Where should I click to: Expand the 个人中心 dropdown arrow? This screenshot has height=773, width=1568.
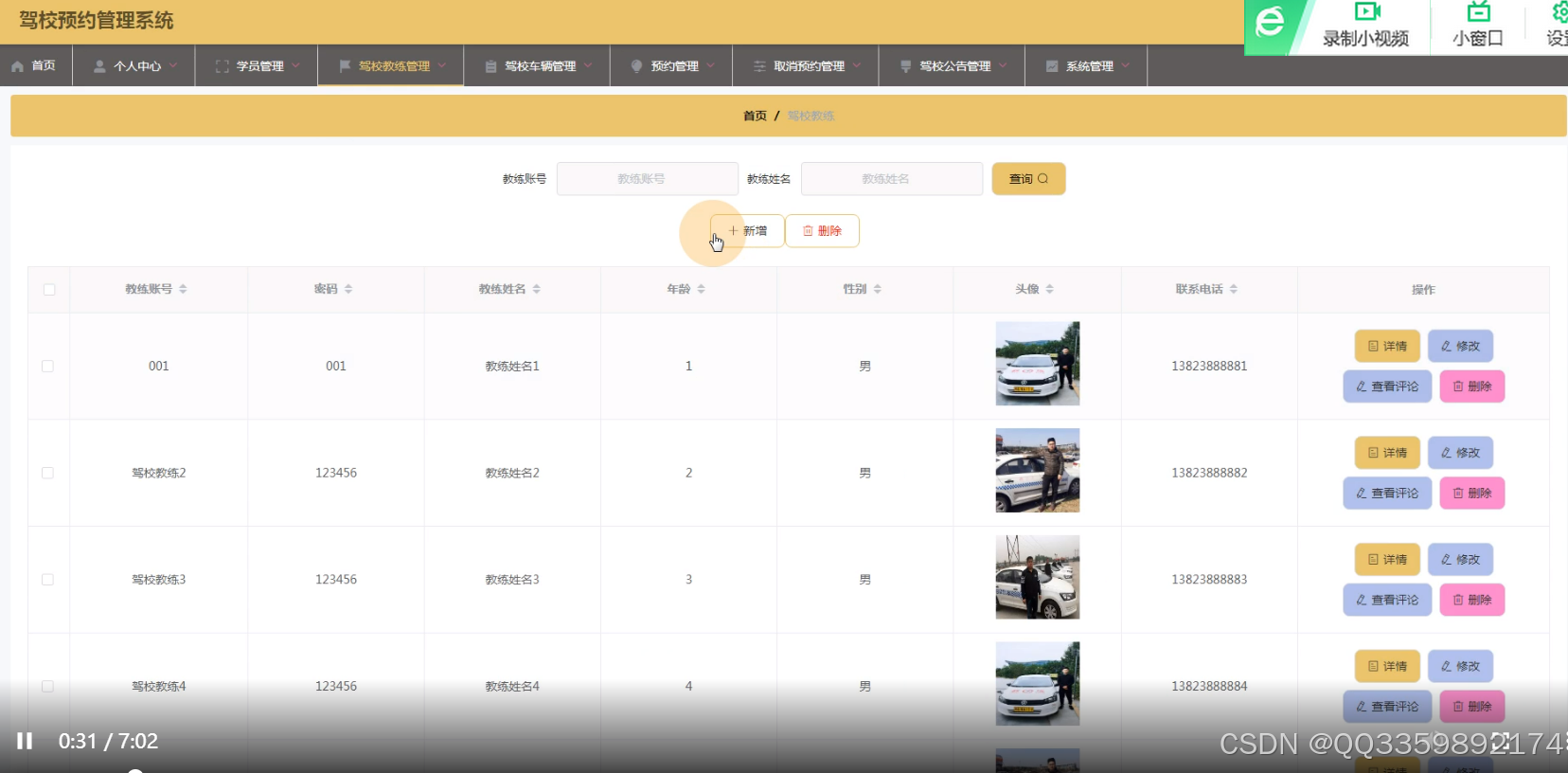[173, 65]
